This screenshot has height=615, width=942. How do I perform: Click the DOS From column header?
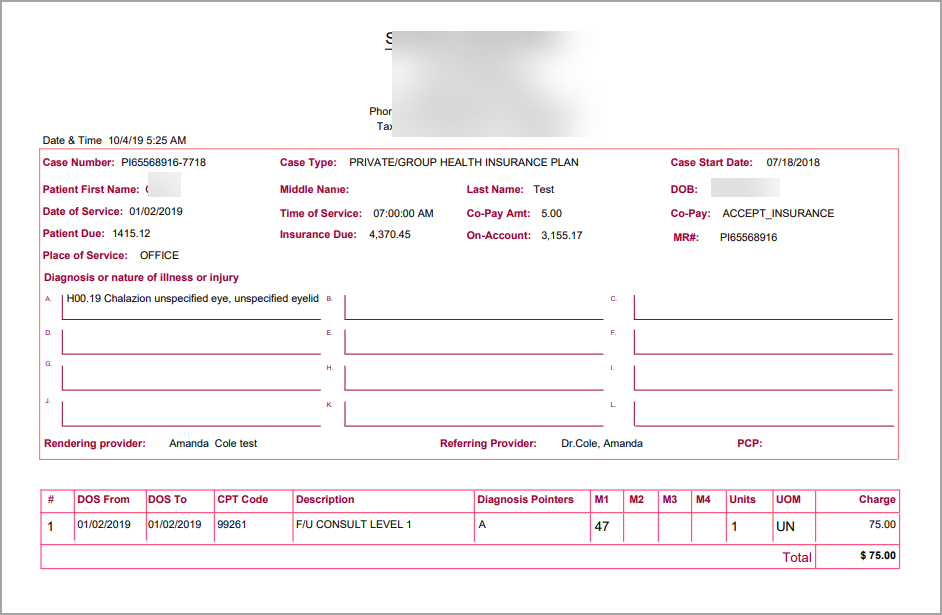[x=103, y=499]
